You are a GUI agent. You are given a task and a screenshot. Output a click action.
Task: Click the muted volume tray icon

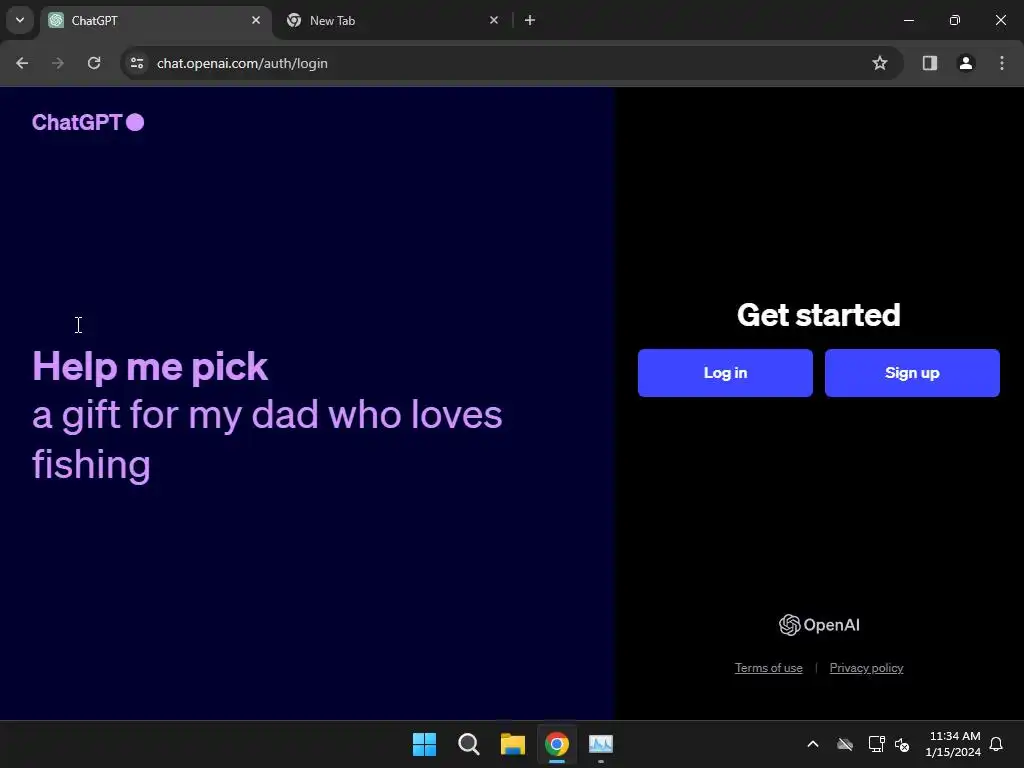coord(902,744)
